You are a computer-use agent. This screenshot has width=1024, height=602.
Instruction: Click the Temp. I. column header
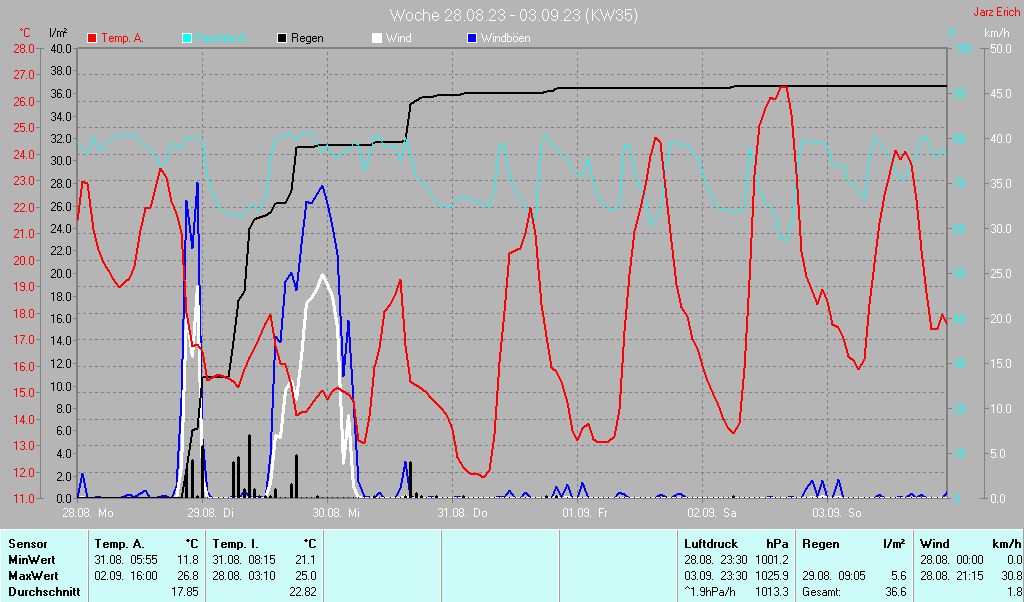[x=236, y=544]
